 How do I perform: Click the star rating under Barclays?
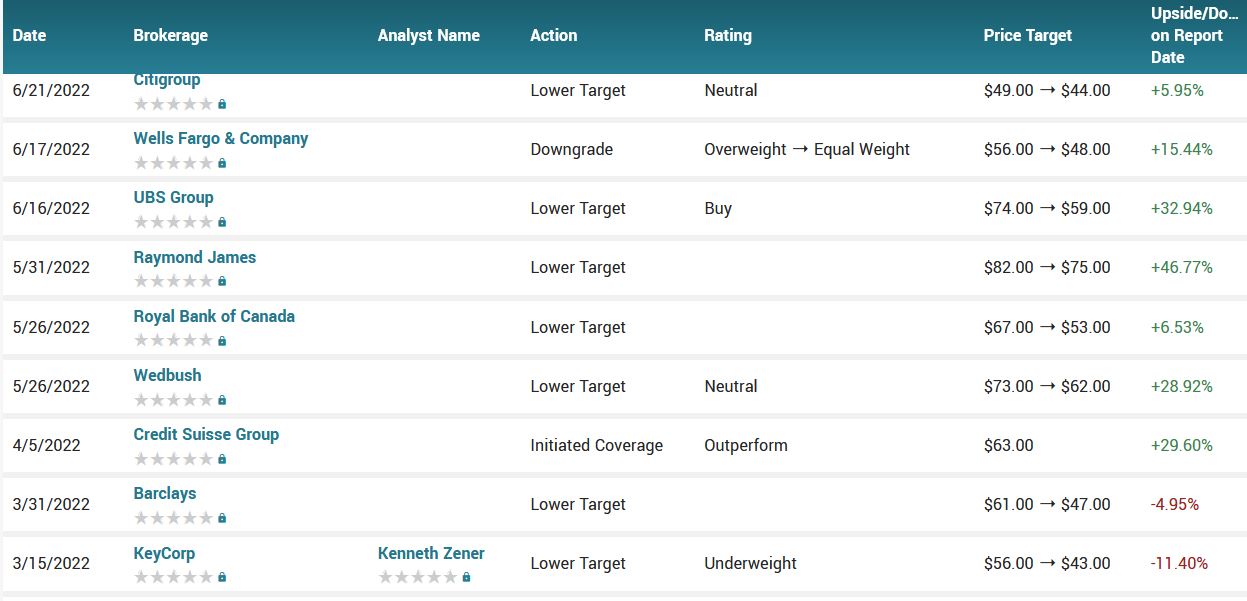[x=173, y=518]
